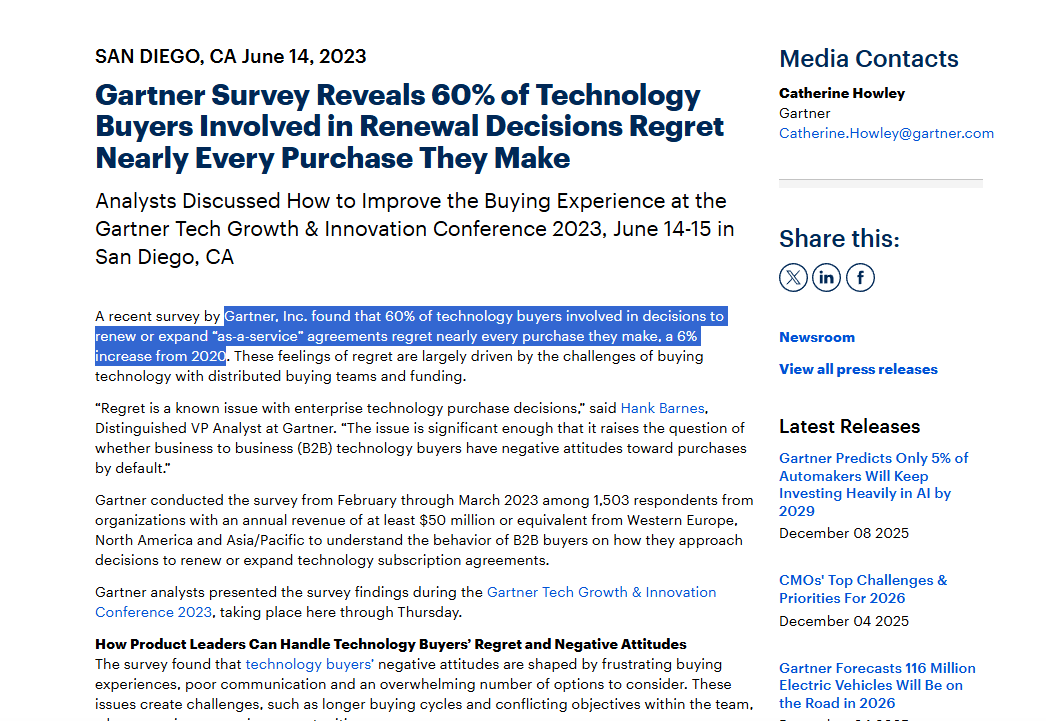Share article on X (Twitter) icon
This screenshot has width=1046, height=721.
click(793, 277)
